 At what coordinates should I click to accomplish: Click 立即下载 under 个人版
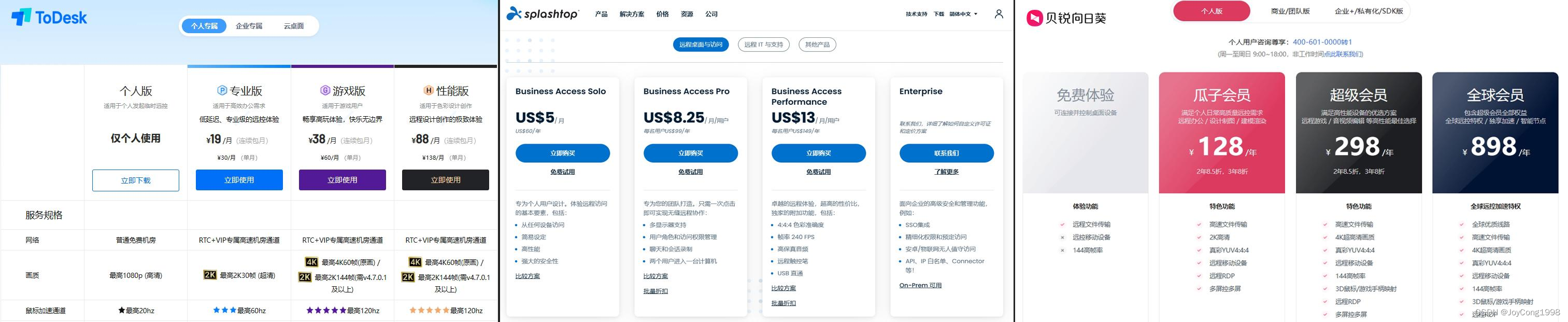[x=136, y=180]
